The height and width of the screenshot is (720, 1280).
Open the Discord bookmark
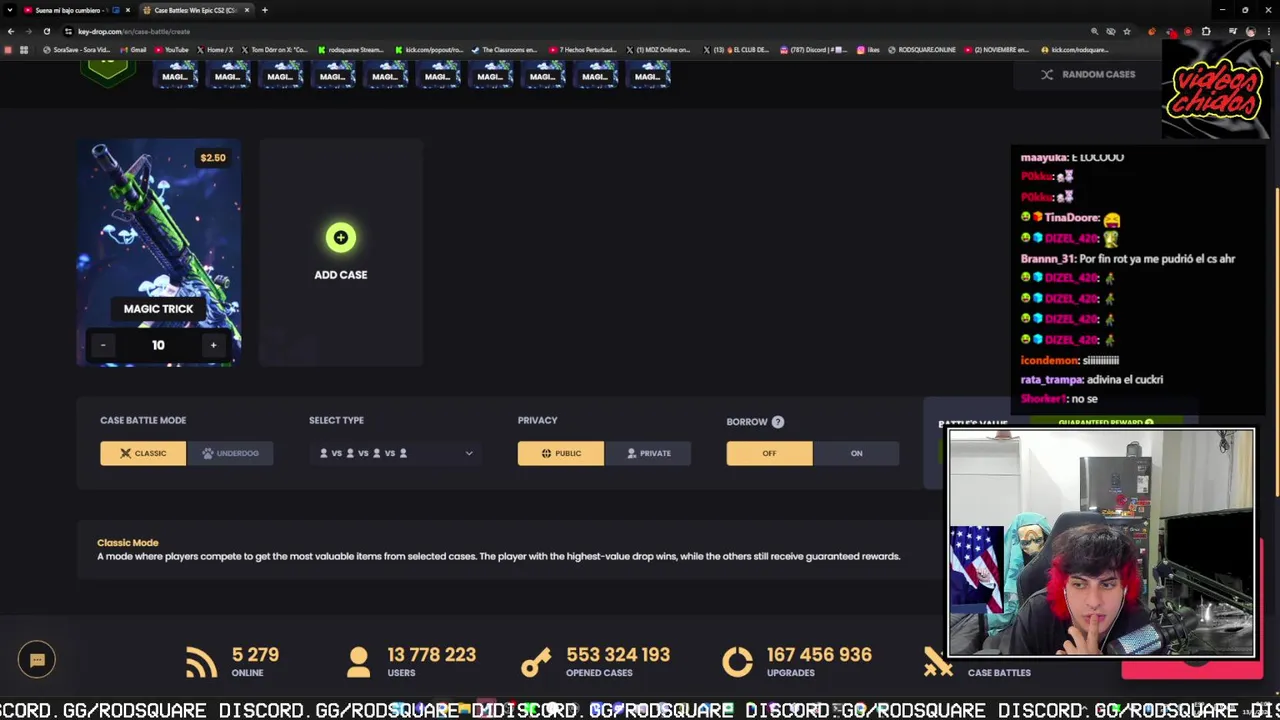tap(814, 50)
